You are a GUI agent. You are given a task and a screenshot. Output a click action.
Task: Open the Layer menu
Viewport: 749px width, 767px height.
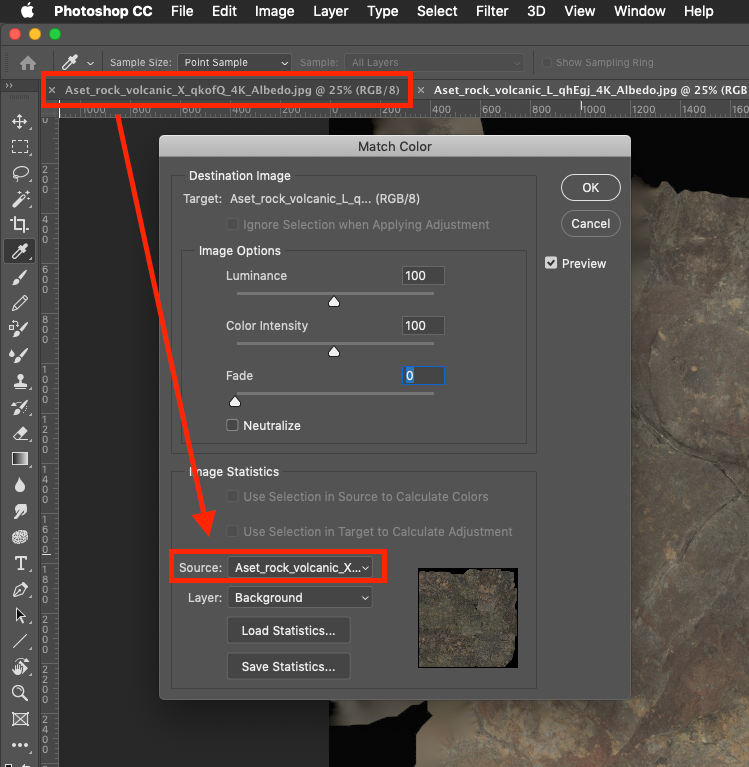point(331,11)
